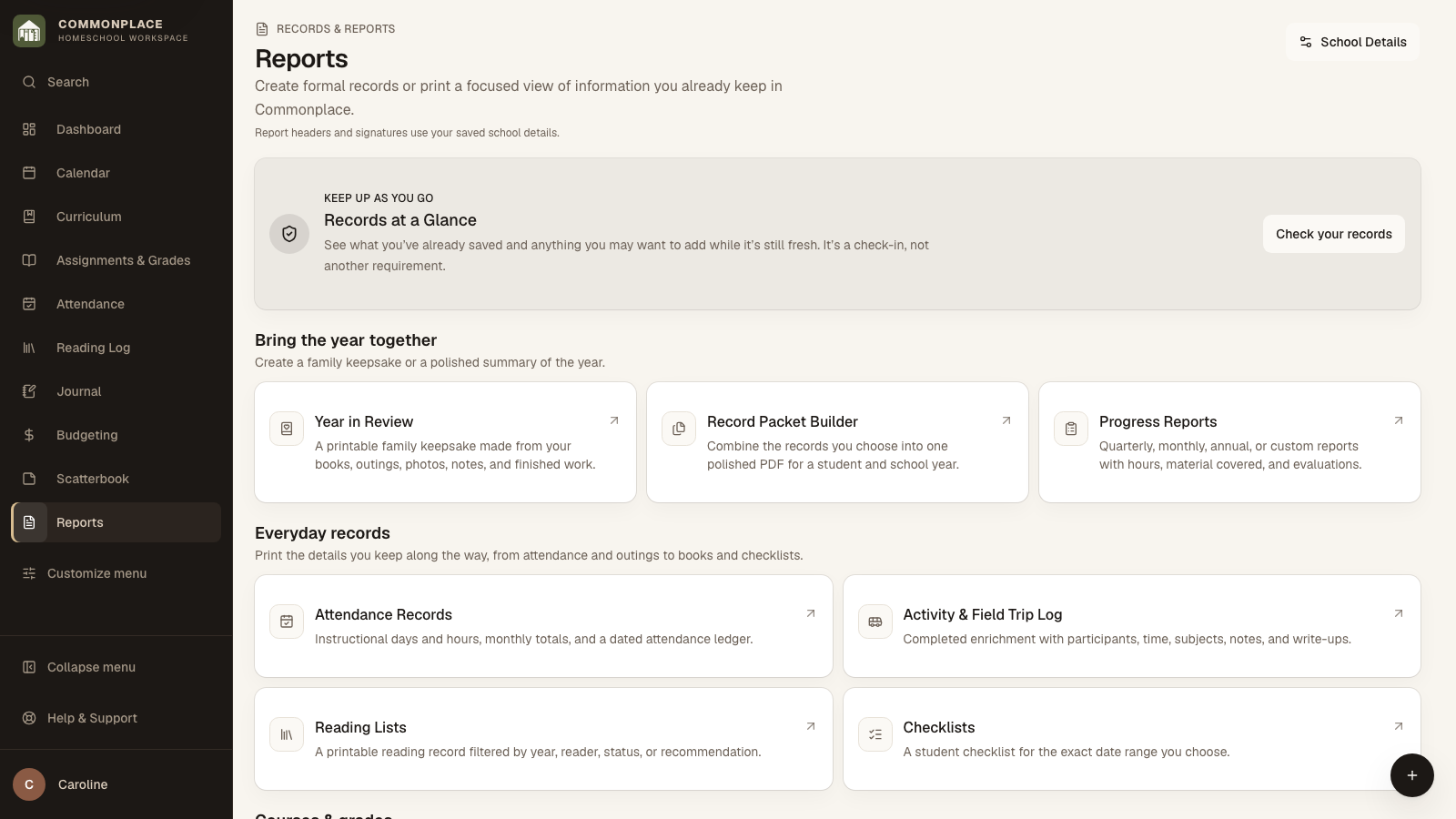Viewport: 1456px width, 819px height.
Task: Click the Attendance Records card calendar icon
Action: click(x=287, y=622)
